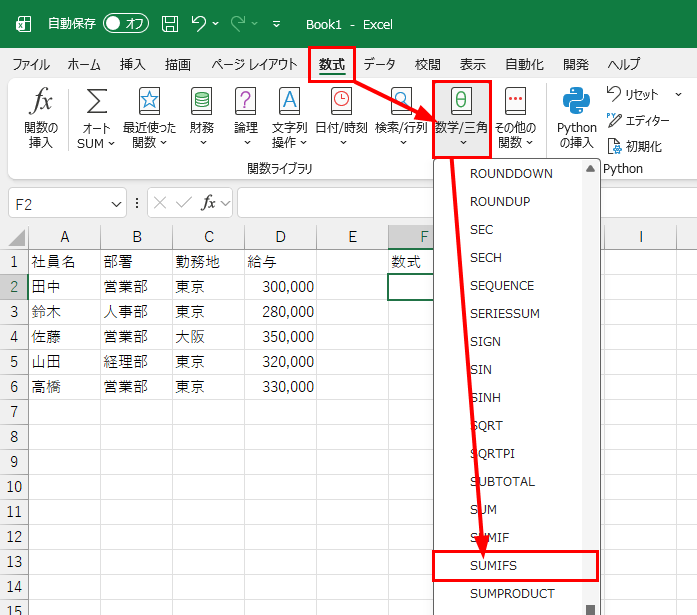697x615 pixels.
Task: Open the Text (文字列操作) functions library
Action: click(289, 118)
